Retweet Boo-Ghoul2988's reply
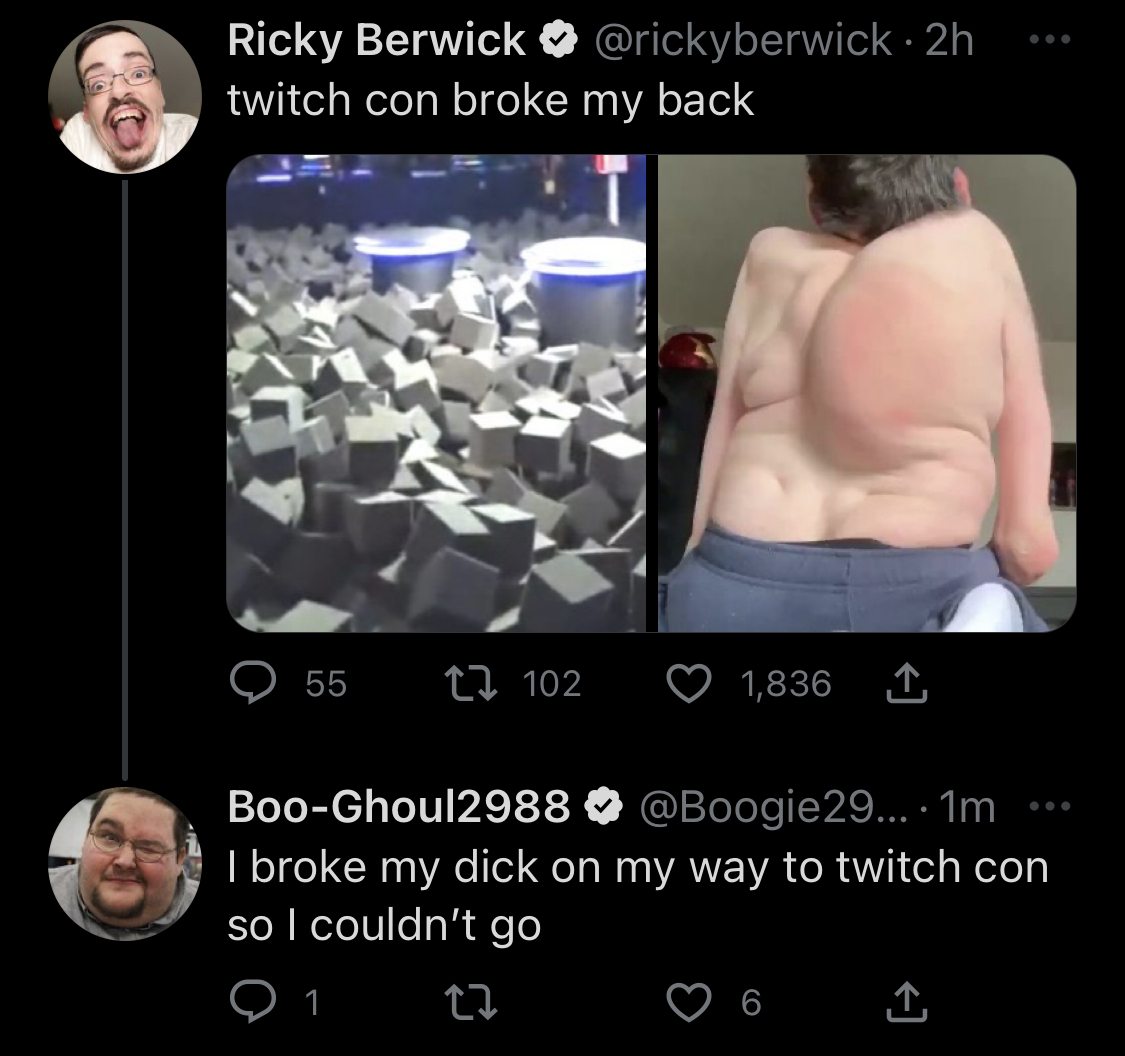The image size is (1125, 1056). (x=471, y=1001)
